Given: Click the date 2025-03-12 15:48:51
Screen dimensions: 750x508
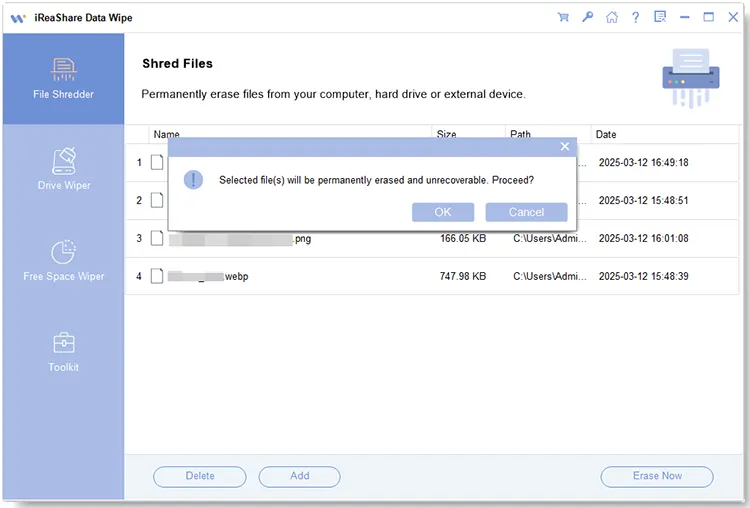Looking at the screenshot, I should 643,200.
